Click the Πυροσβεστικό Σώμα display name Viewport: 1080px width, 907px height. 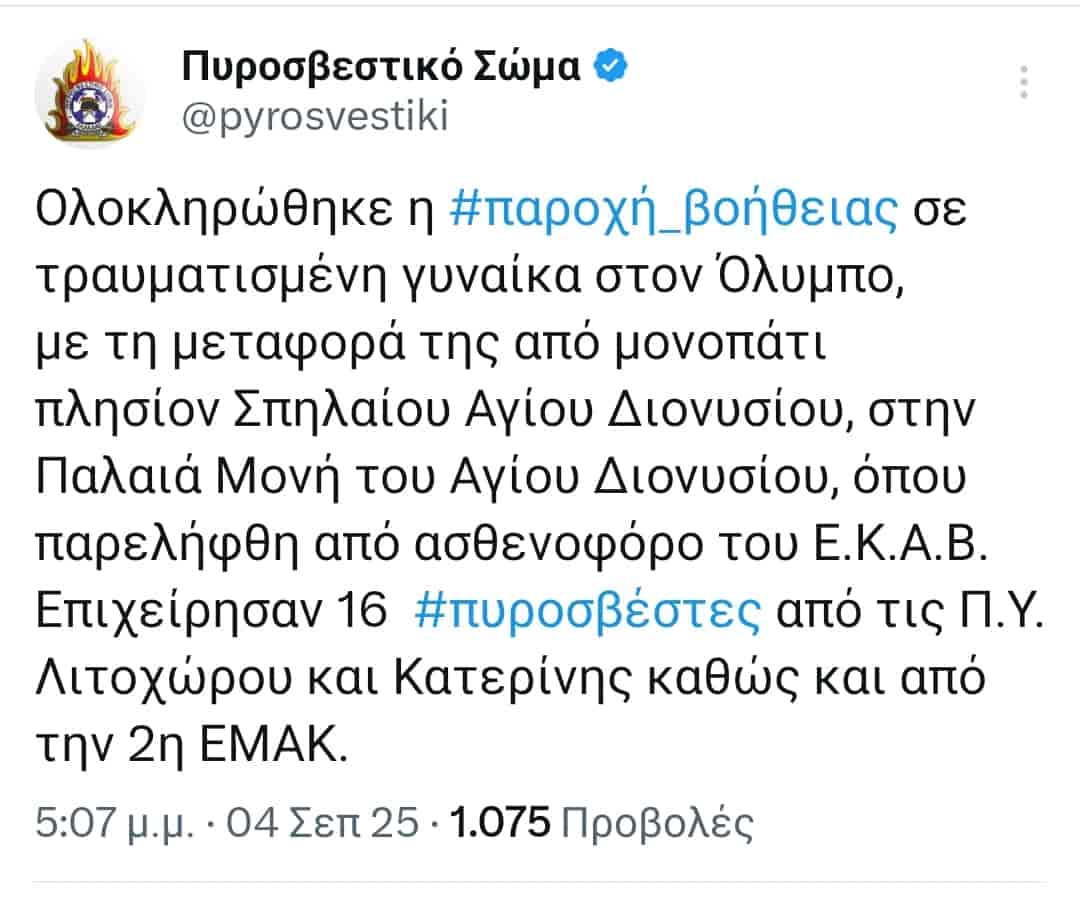click(x=380, y=64)
